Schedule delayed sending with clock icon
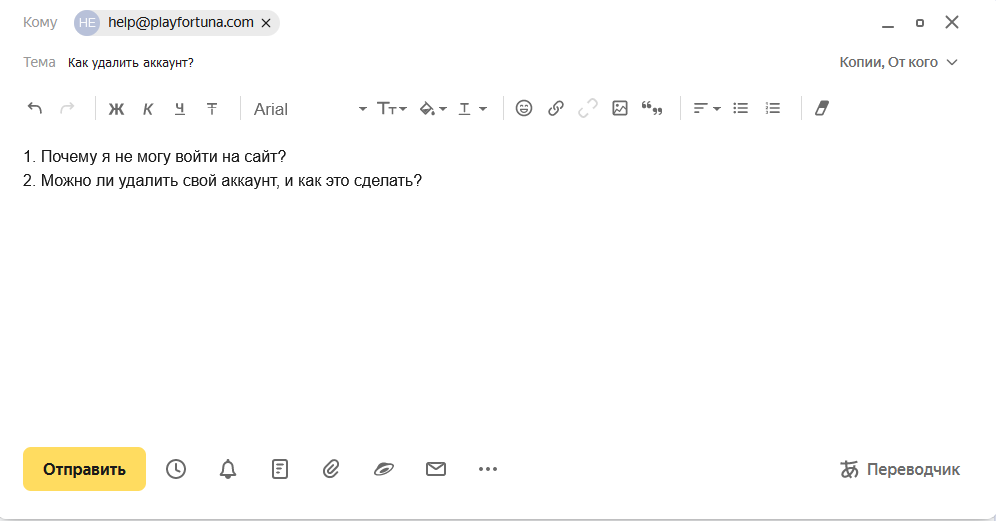996x521 pixels. pyautogui.click(x=176, y=470)
